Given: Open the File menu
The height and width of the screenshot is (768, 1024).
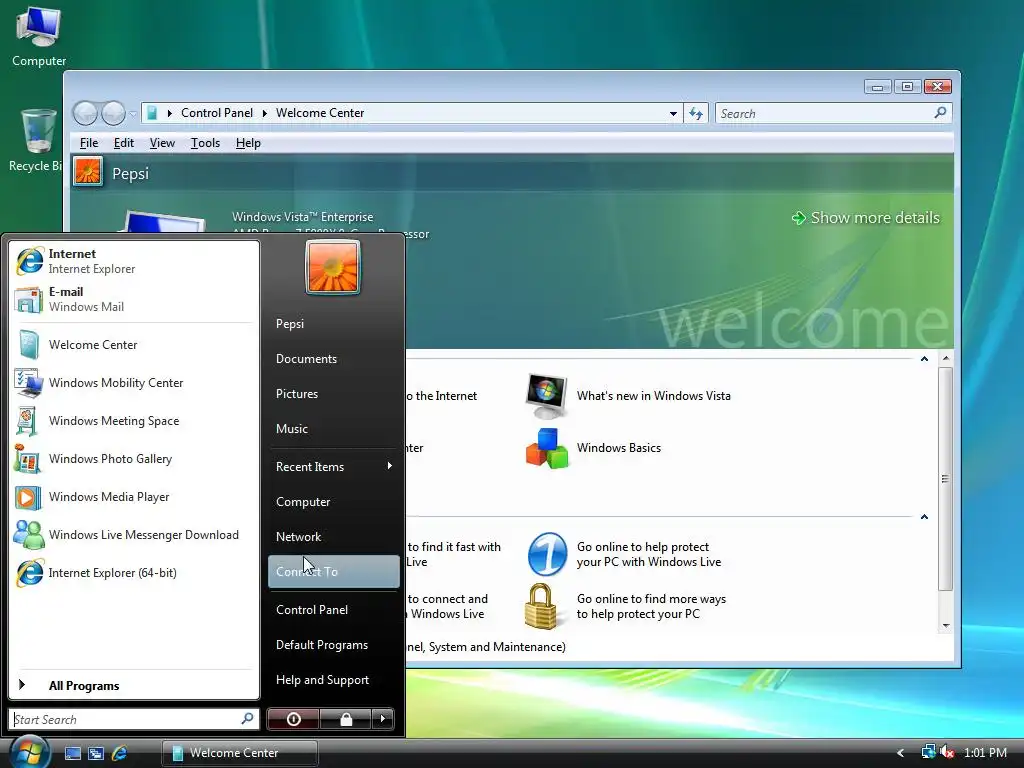Looking at the screenshot, I should tap(89, 143).
